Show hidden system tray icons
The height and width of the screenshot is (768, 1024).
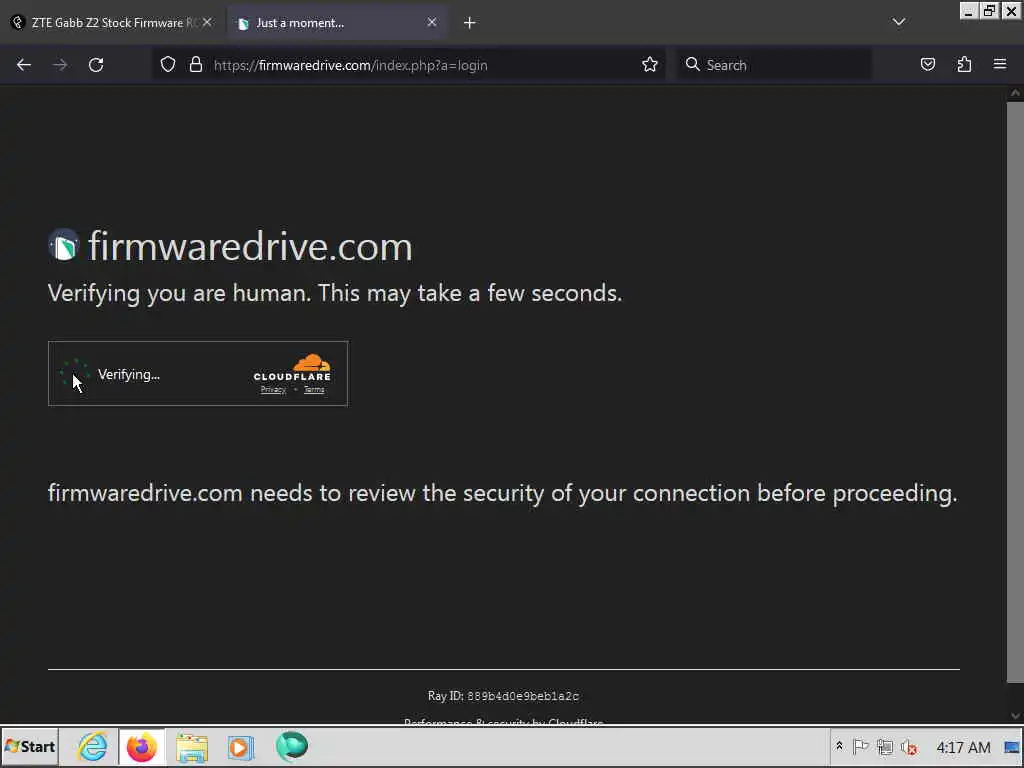coord(839,746)
